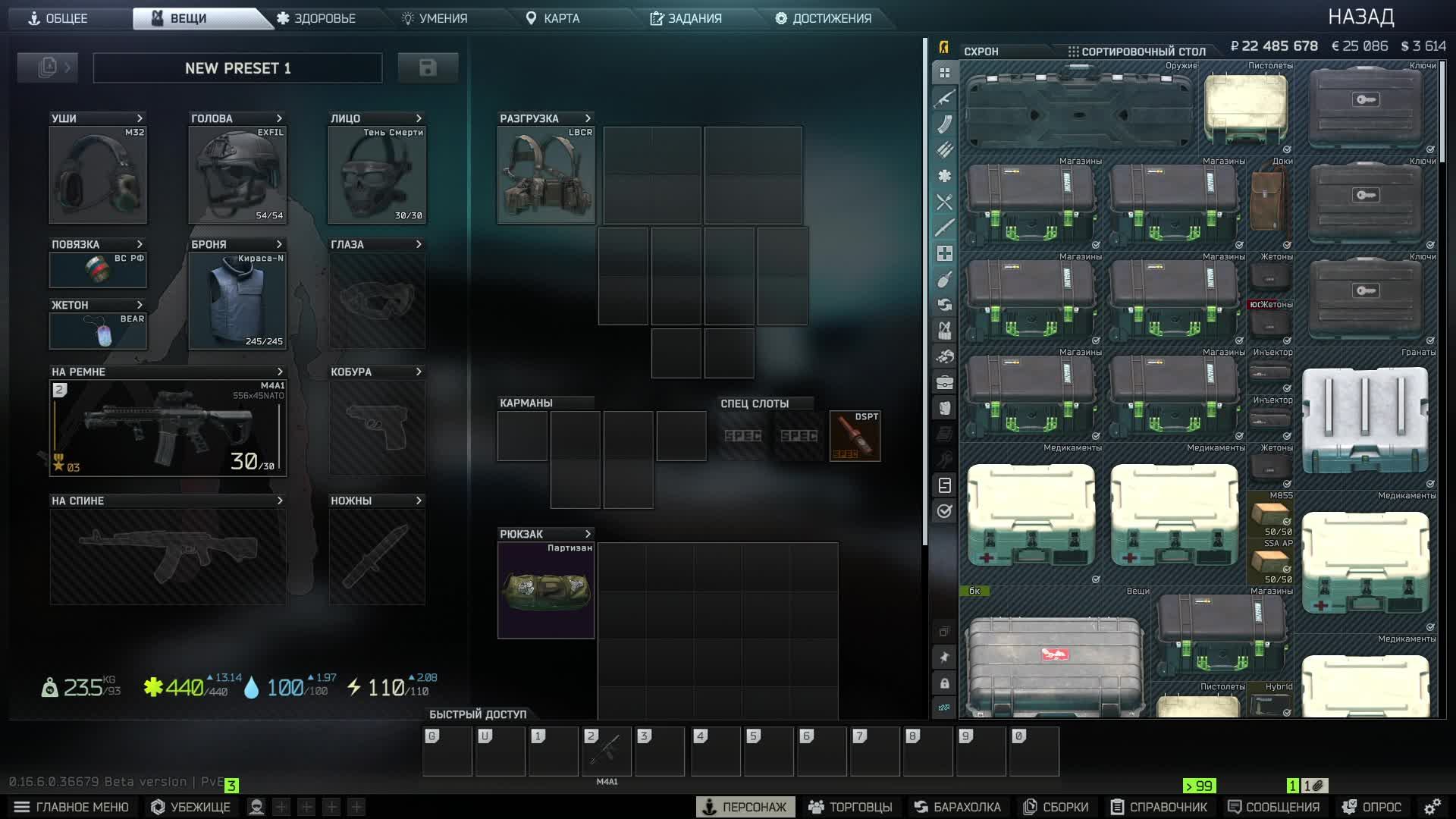
Task: Open ТОРГОВЦЫ traders screen
Action: (850, 807)
